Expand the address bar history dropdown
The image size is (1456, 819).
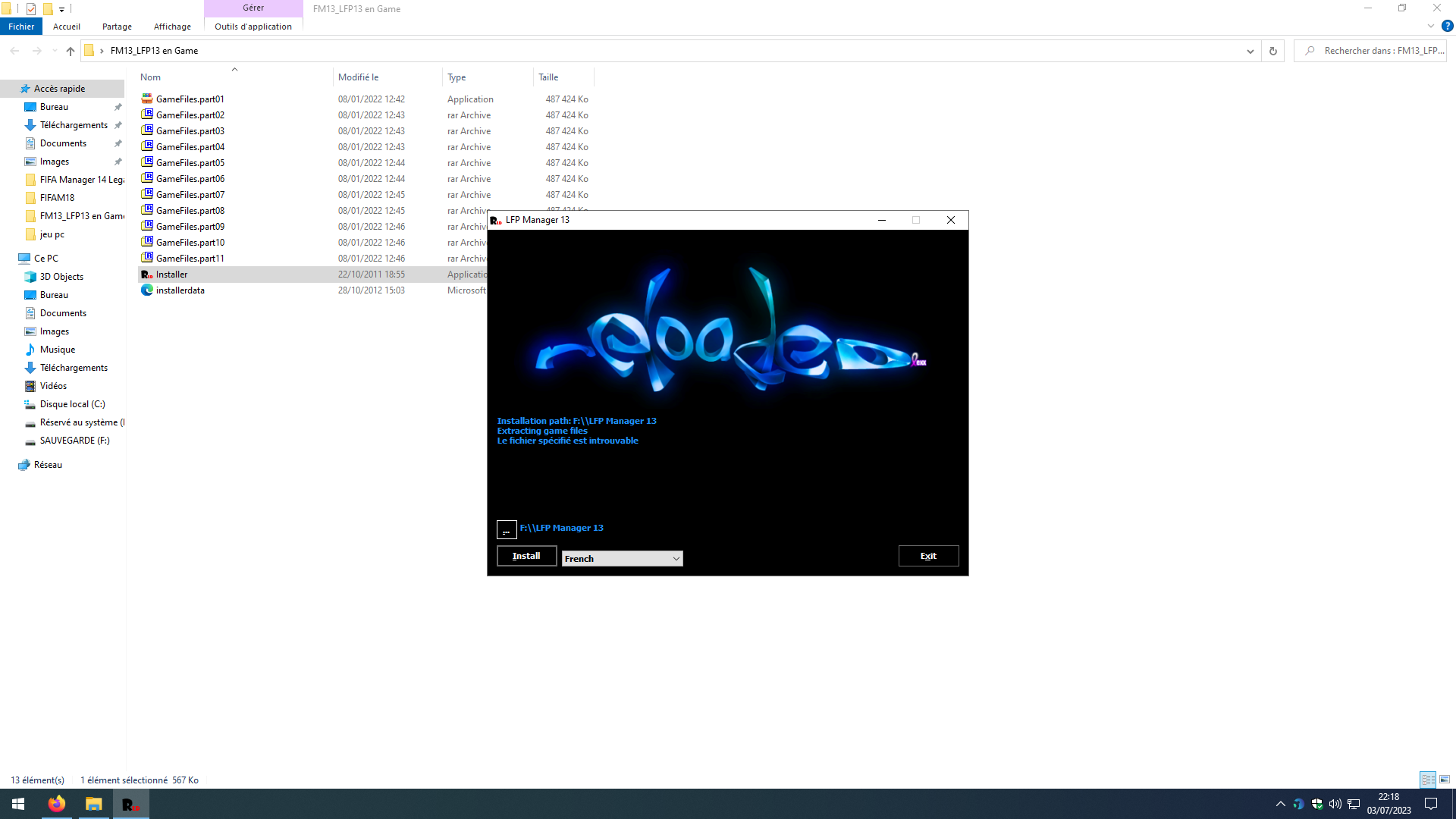click(1250, 51)
